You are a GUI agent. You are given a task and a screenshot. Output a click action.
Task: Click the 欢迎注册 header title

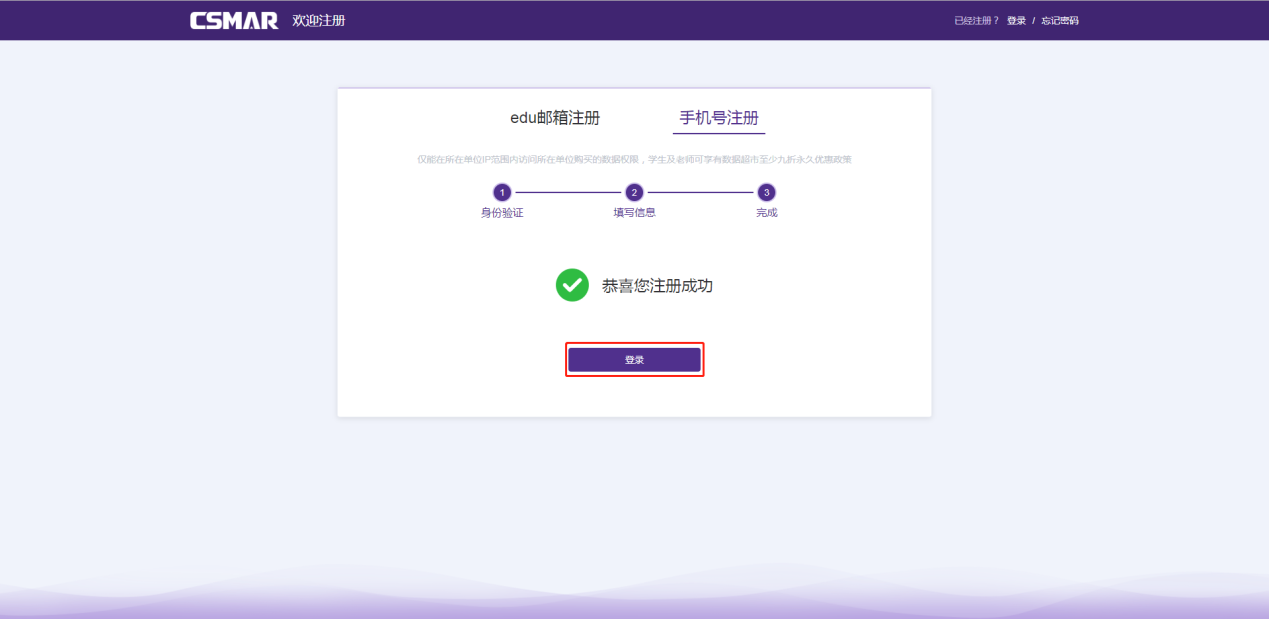[318, 21]
